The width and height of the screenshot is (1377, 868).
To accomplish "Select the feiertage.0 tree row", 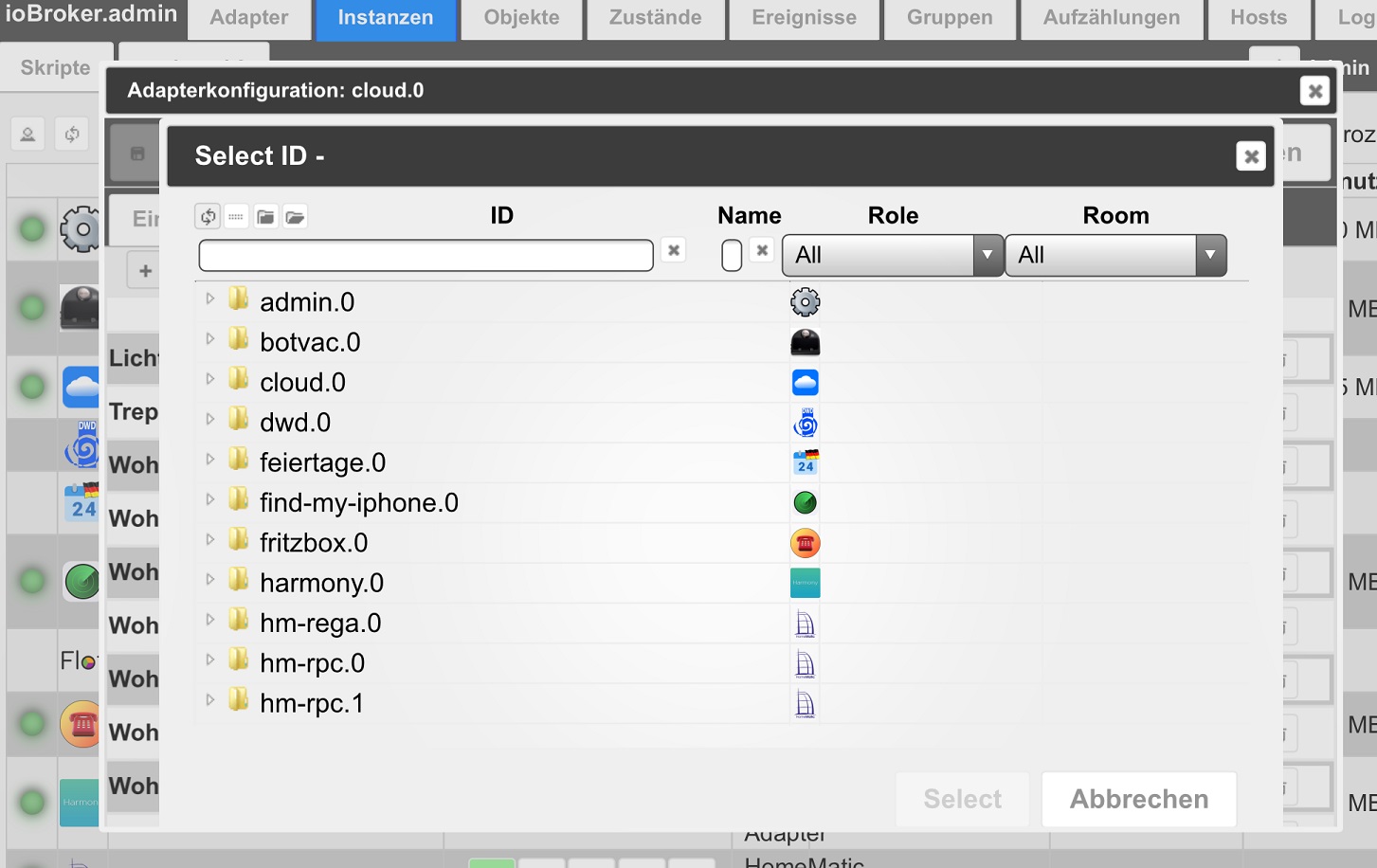I will coord(722,462).
